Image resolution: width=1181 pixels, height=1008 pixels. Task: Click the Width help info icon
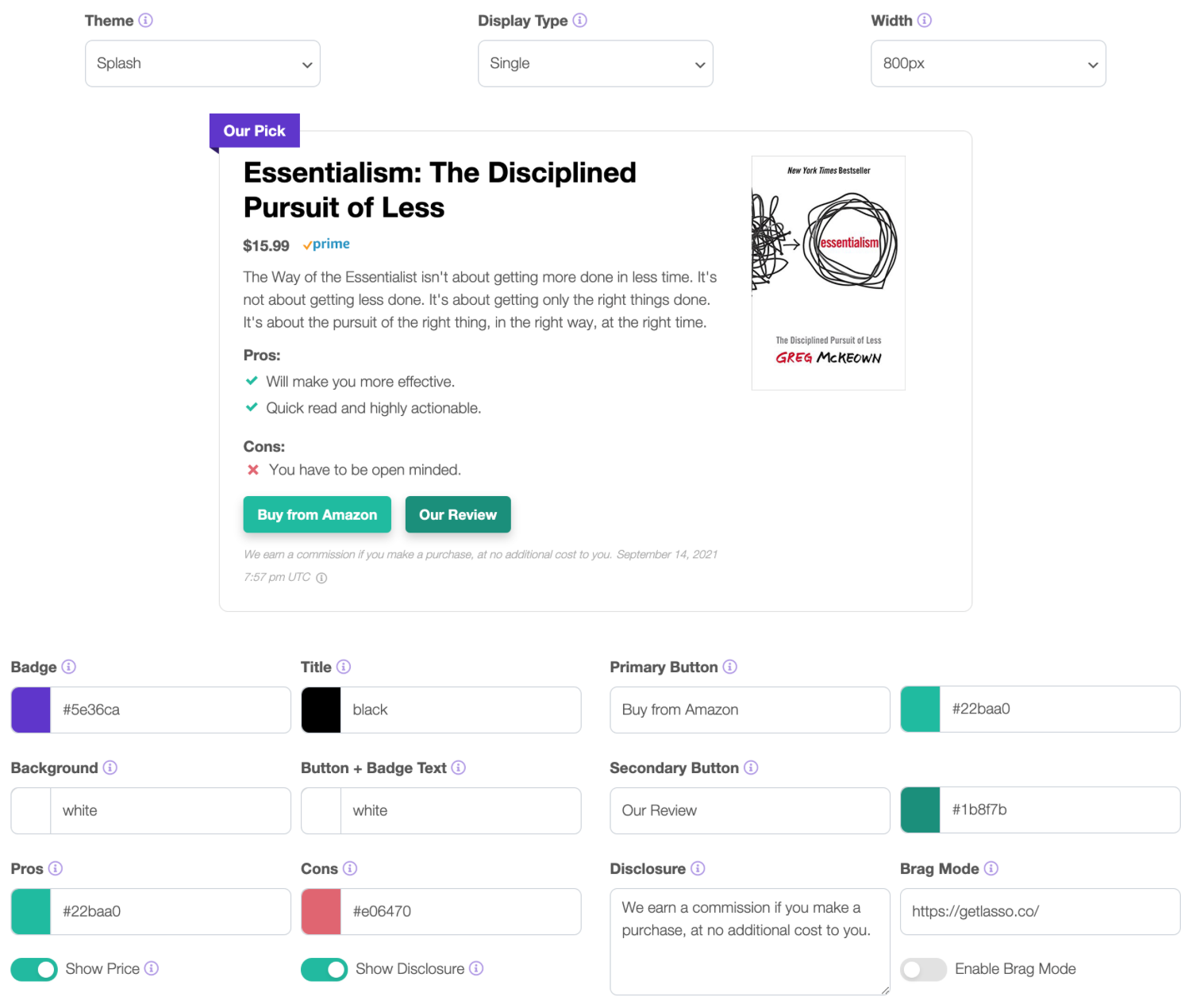point(925,21)
